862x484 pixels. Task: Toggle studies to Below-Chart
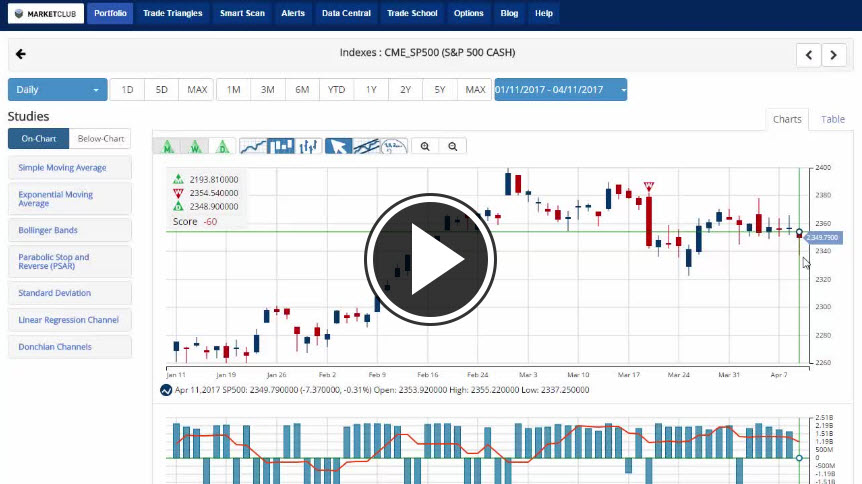click(100, 139)
